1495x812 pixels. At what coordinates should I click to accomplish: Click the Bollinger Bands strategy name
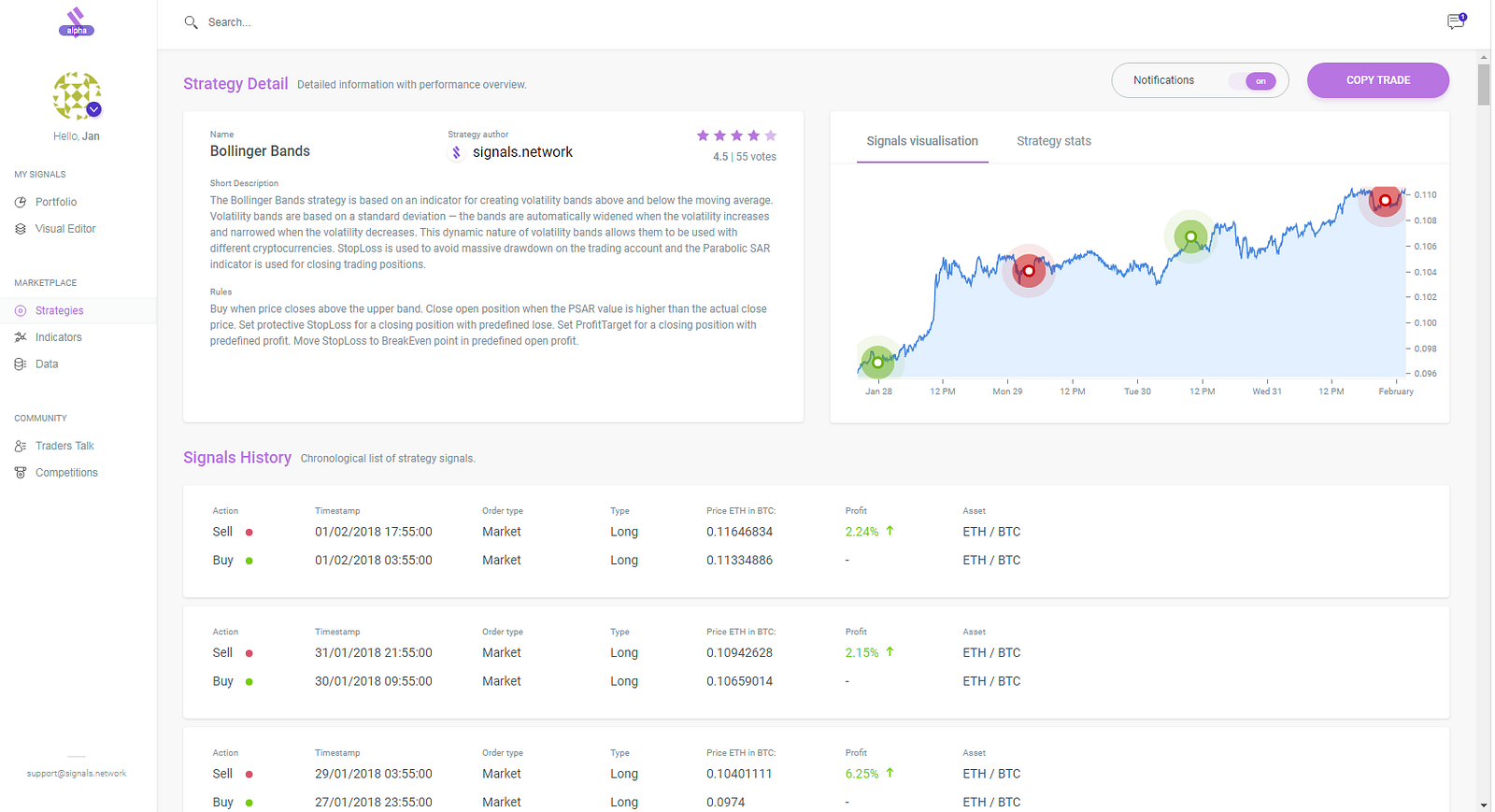(x=260, y=151)
